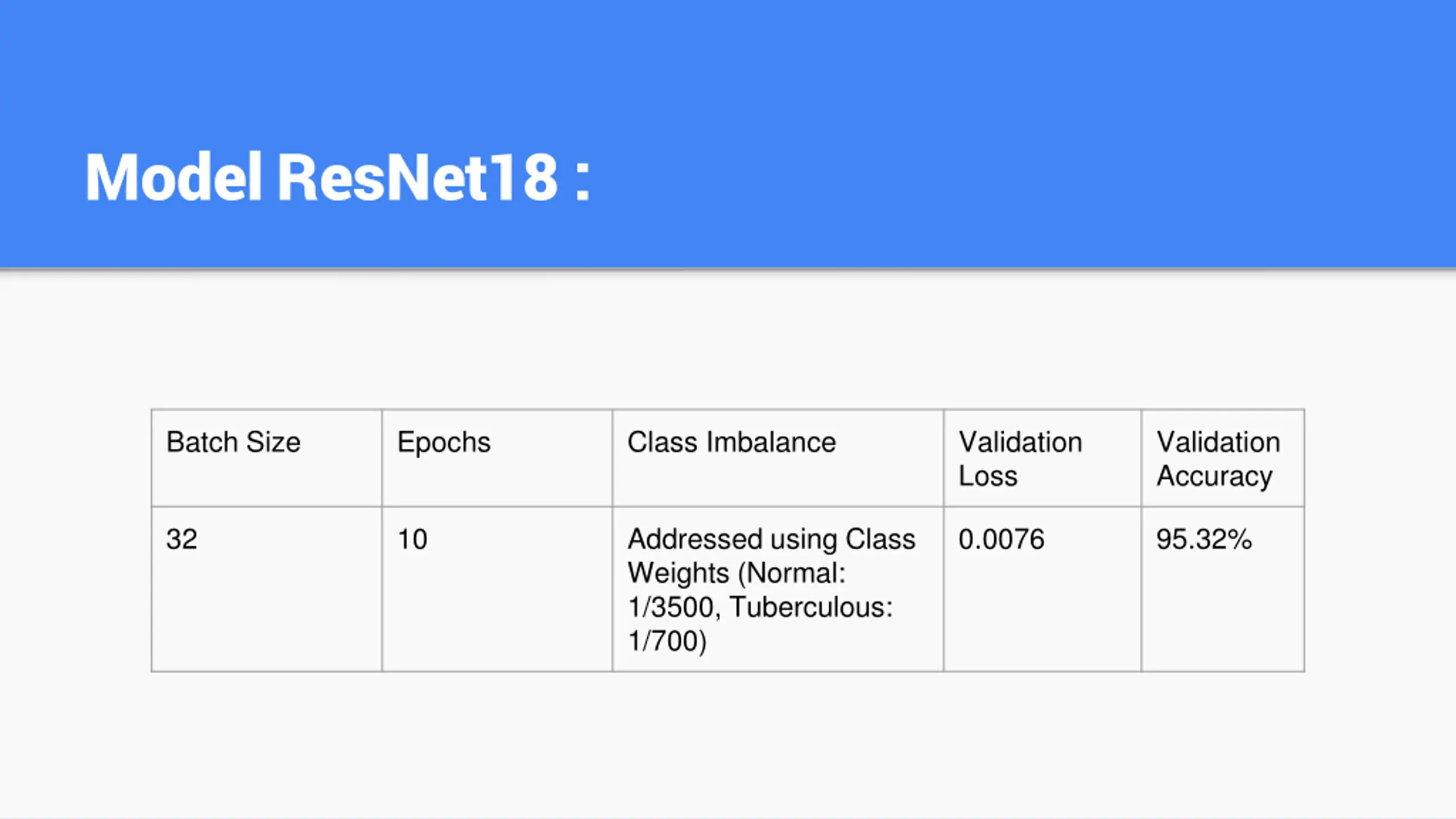1456x819 pixels.
Task: Click the word "Tuberculous:" in the table
Action: tap(811, 607)
